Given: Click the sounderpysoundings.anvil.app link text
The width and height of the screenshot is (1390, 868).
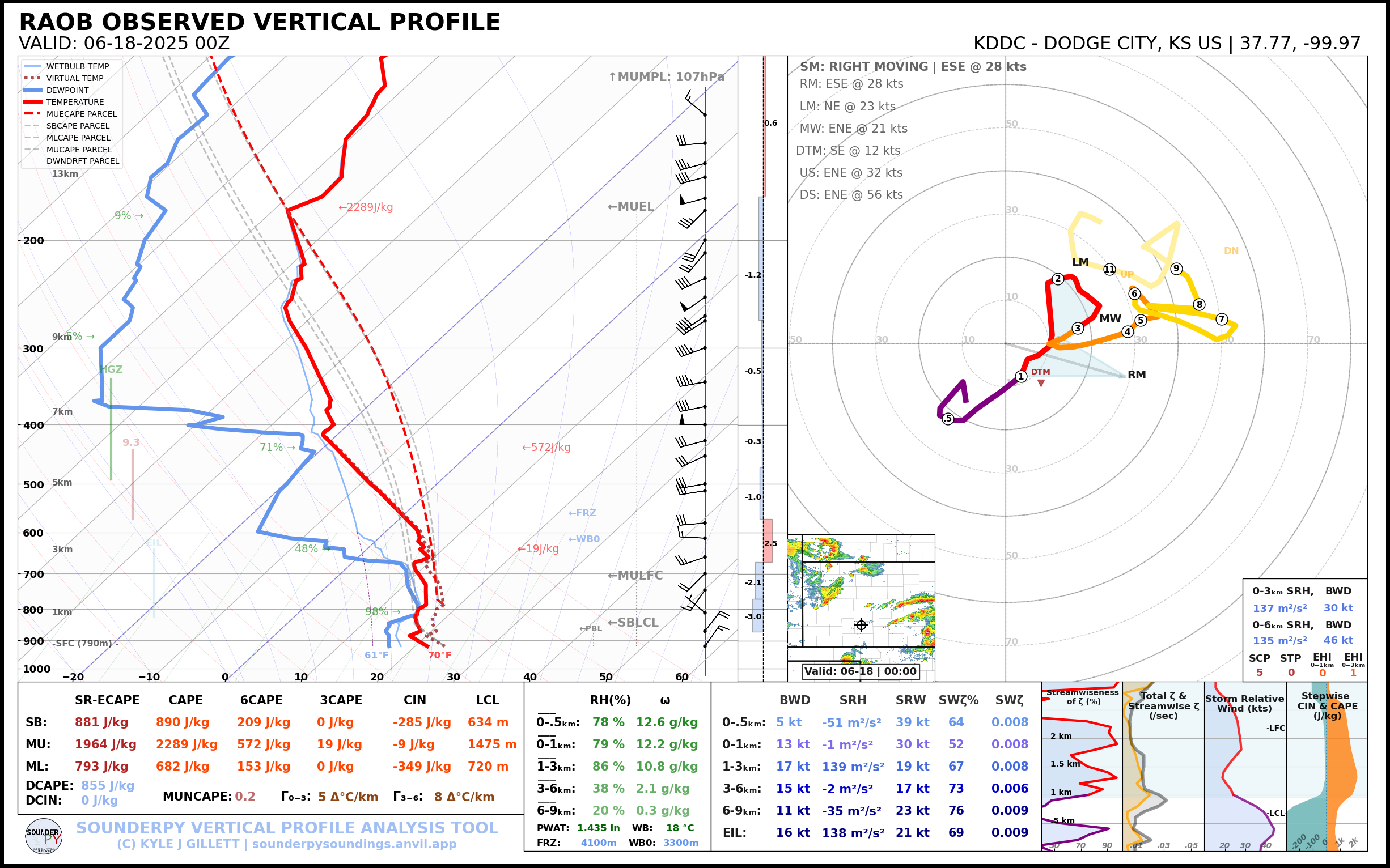Looking at the screenshot, I should 354,844.
